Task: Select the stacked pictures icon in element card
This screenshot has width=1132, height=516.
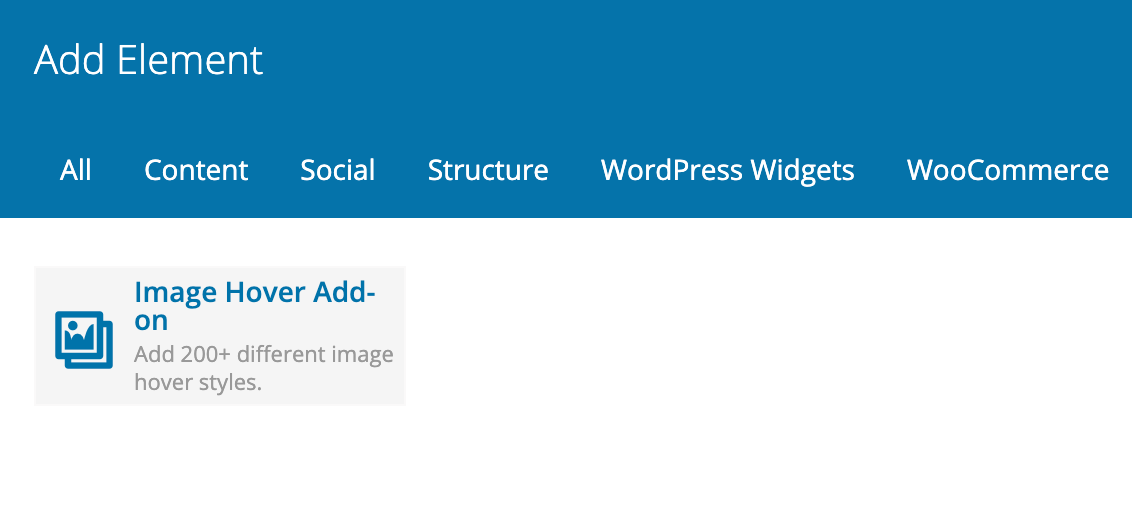Action: tap(84, 339)
